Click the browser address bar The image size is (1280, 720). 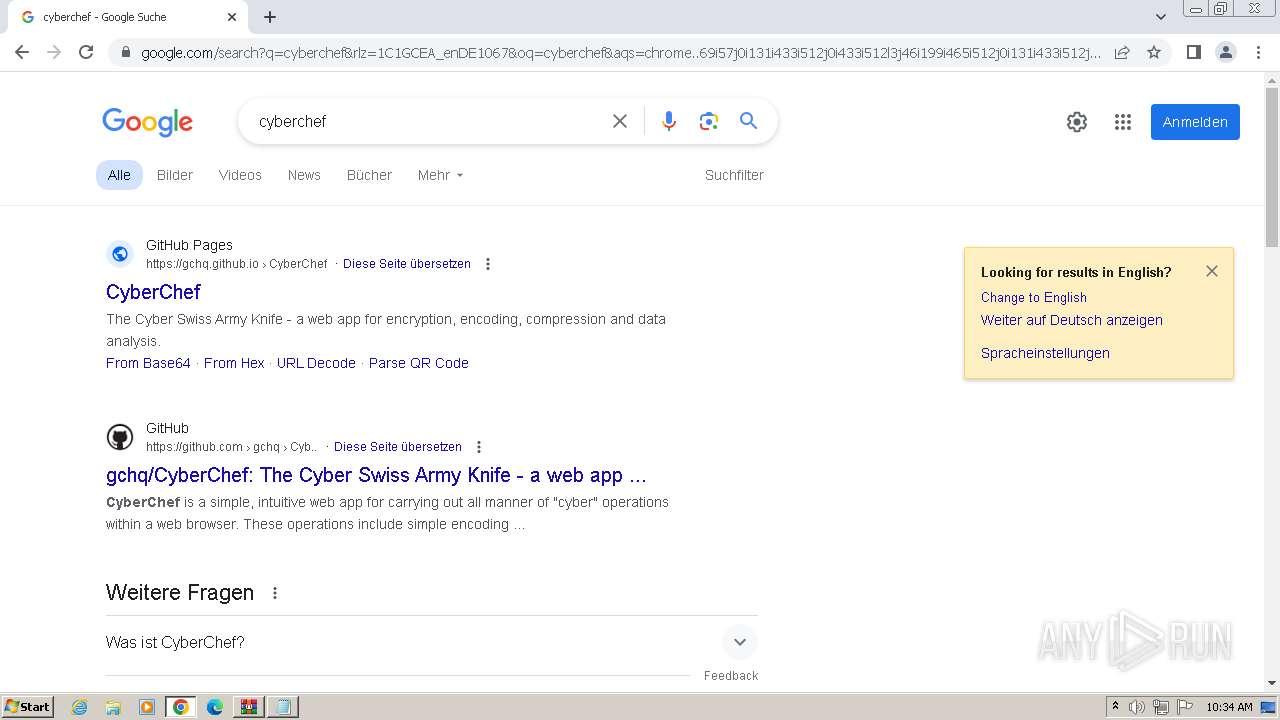point(620,53)
